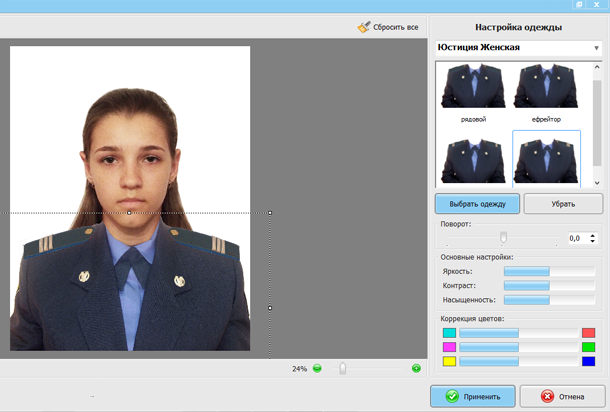Click the window restore button
This screenshot has width=610, height=412.
point(579,5)
